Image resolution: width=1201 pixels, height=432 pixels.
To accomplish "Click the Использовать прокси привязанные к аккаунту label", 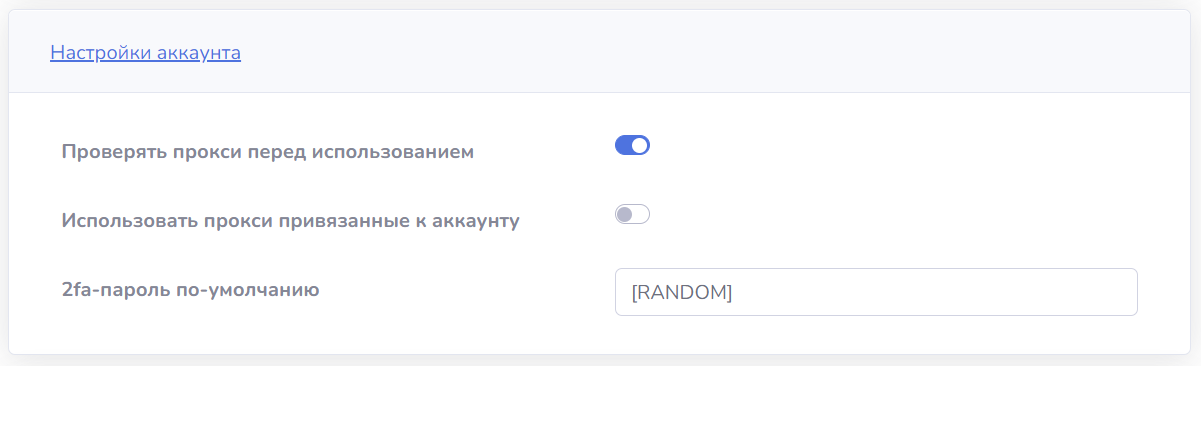I will click(x=290, y=220).
